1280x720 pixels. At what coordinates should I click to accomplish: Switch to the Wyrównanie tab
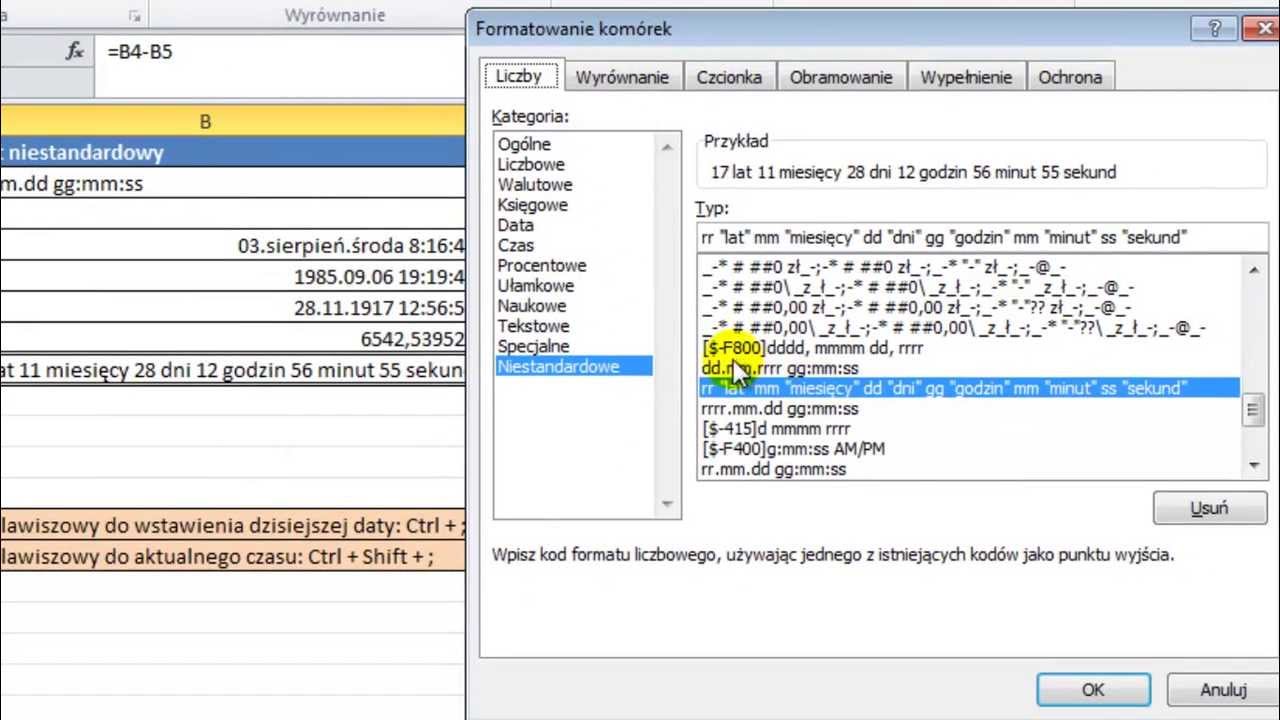pos(622,77)
